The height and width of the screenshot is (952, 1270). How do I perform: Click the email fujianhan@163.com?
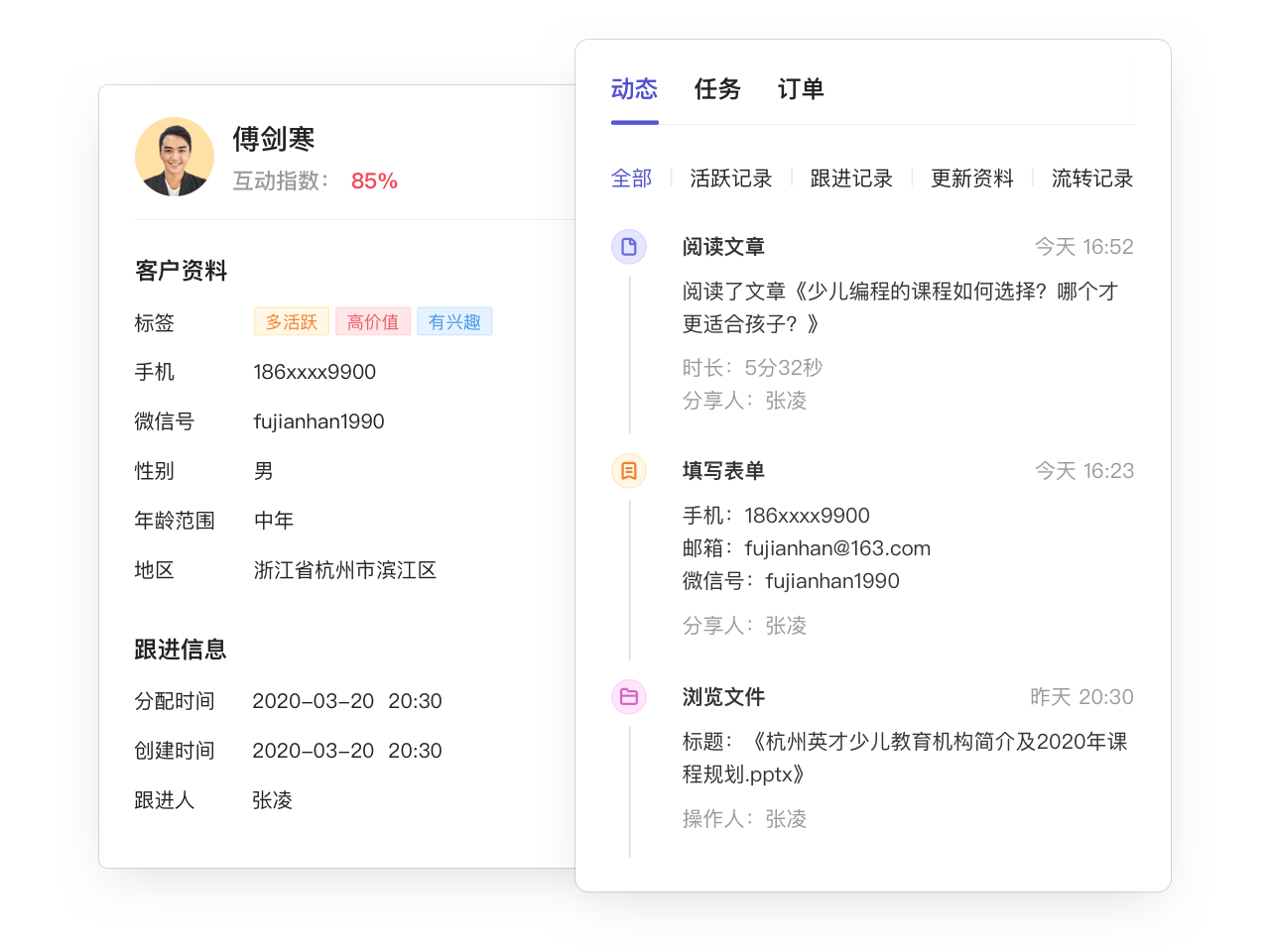[837, 548]
